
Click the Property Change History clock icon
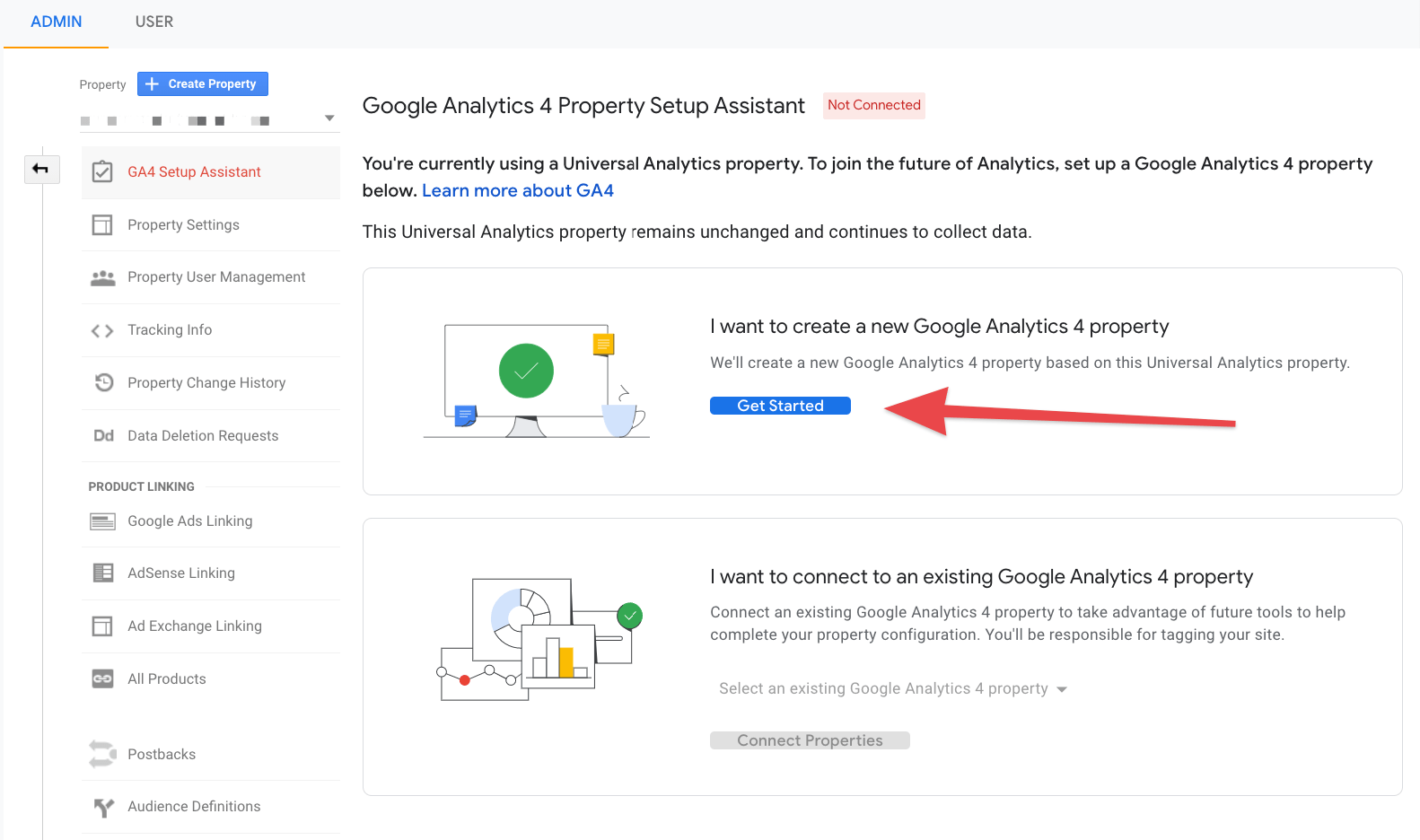(x=104, y=382)
